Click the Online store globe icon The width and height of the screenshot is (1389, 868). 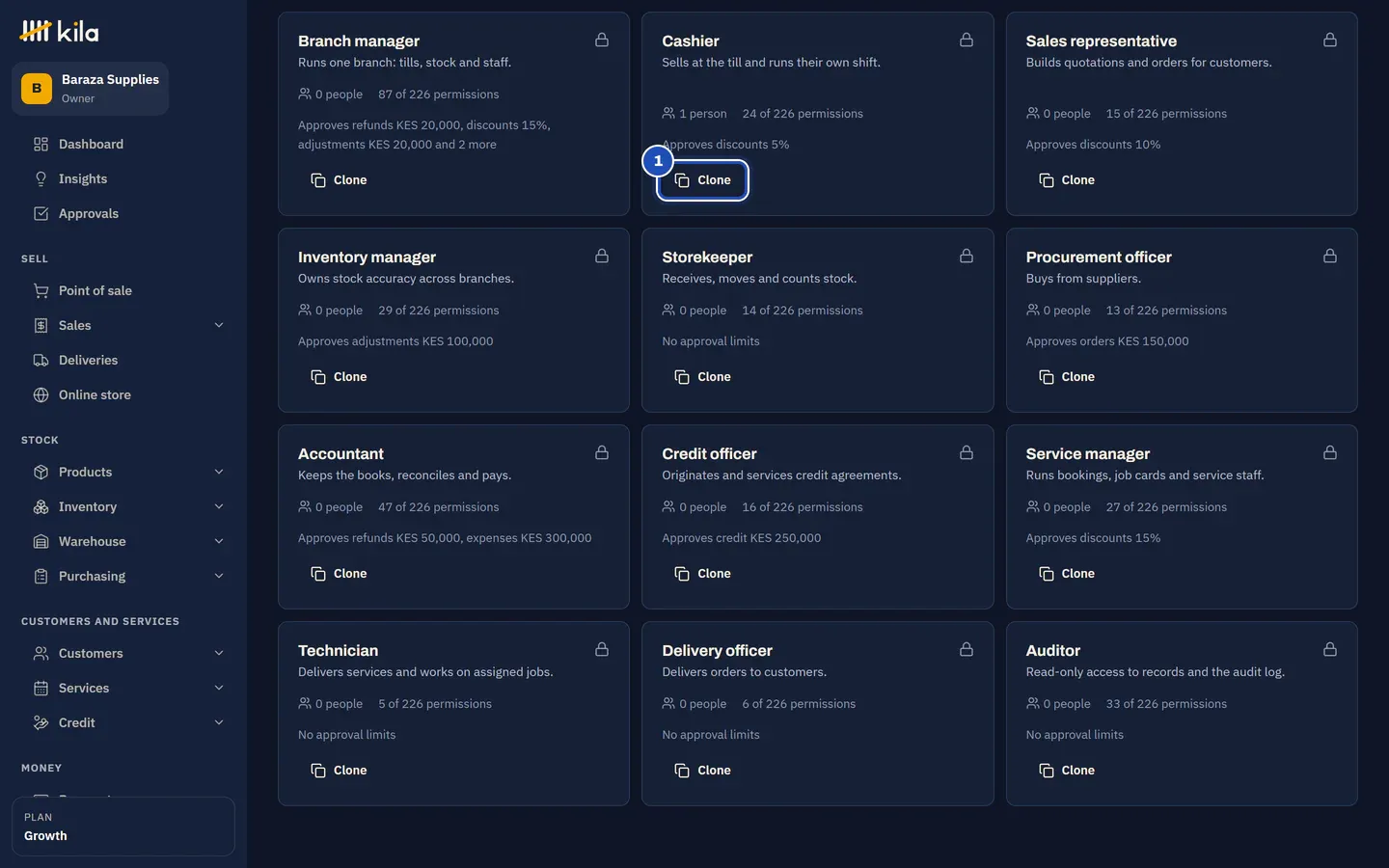click(x=41, y=395)
